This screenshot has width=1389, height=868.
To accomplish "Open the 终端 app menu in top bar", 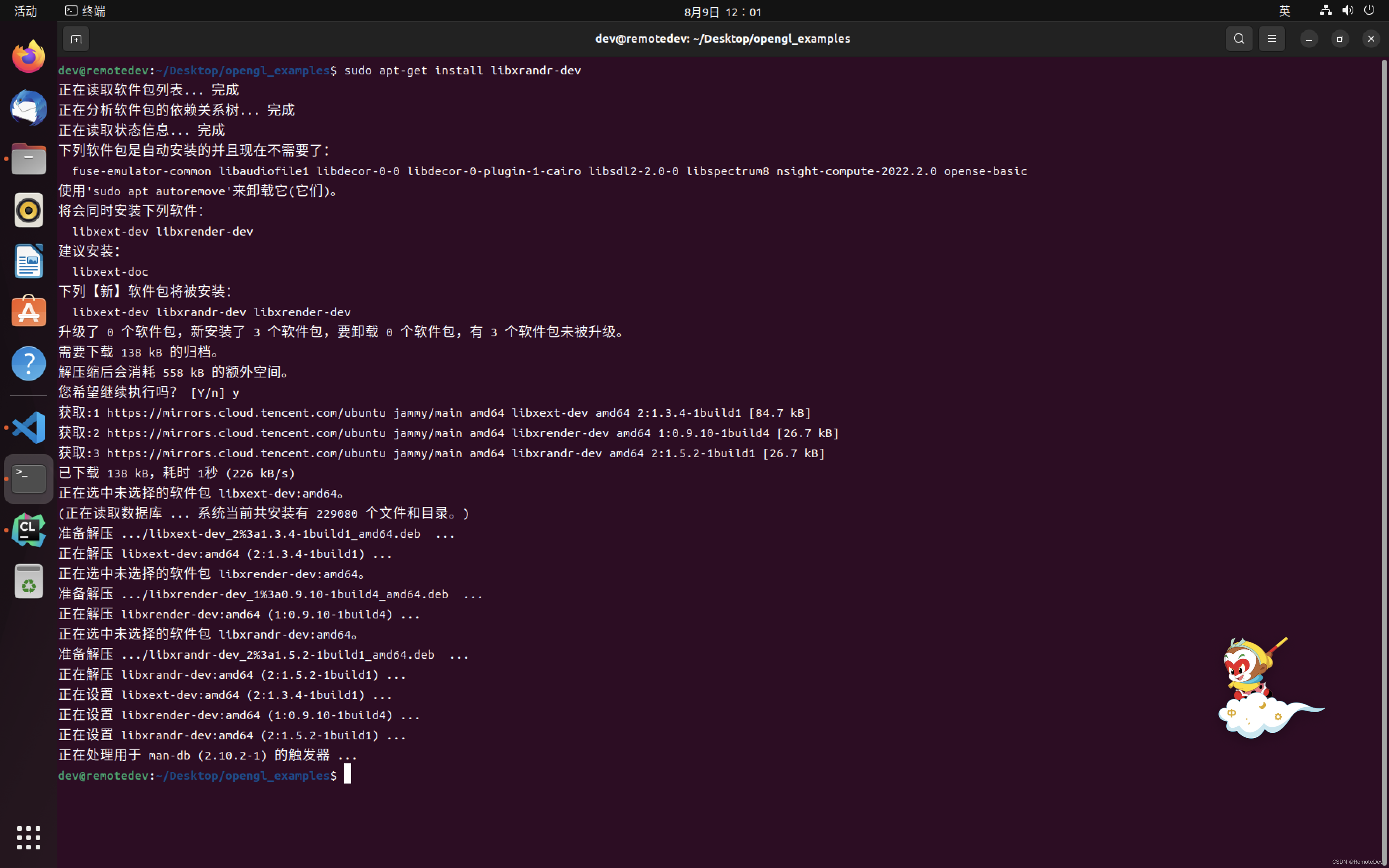I will [85, 11].
